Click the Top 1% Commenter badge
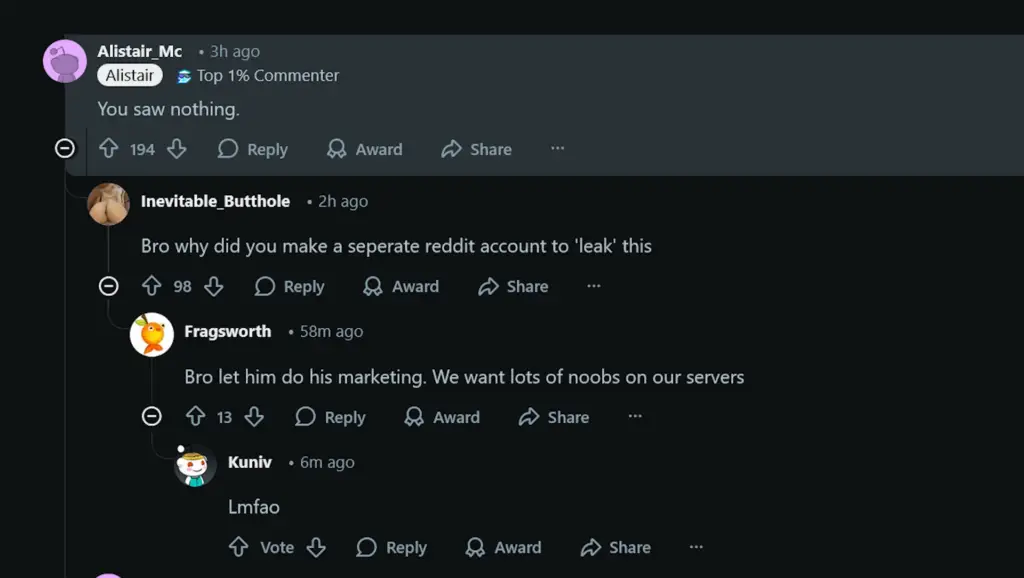The width and height of the screenshot is (1024, 578). [256, 75]
